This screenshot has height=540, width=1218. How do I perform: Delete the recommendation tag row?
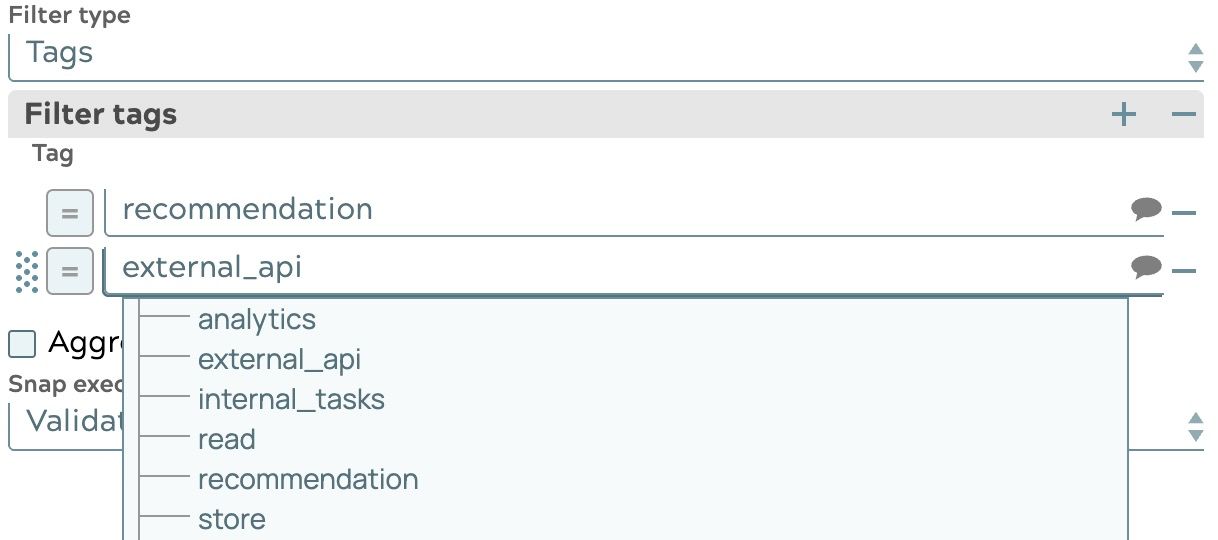point(1184,213)
